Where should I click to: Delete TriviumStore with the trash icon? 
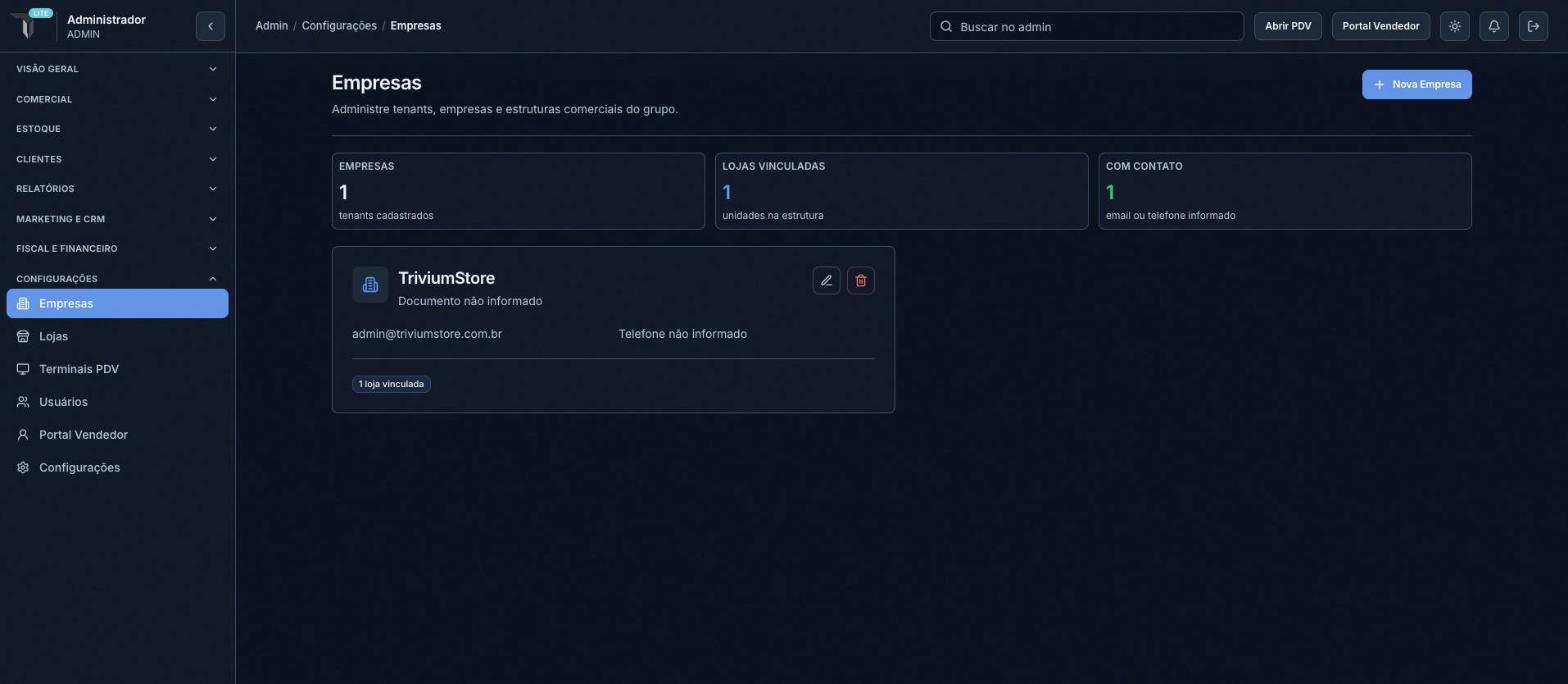pyautogui.click(x=861, y=281)
